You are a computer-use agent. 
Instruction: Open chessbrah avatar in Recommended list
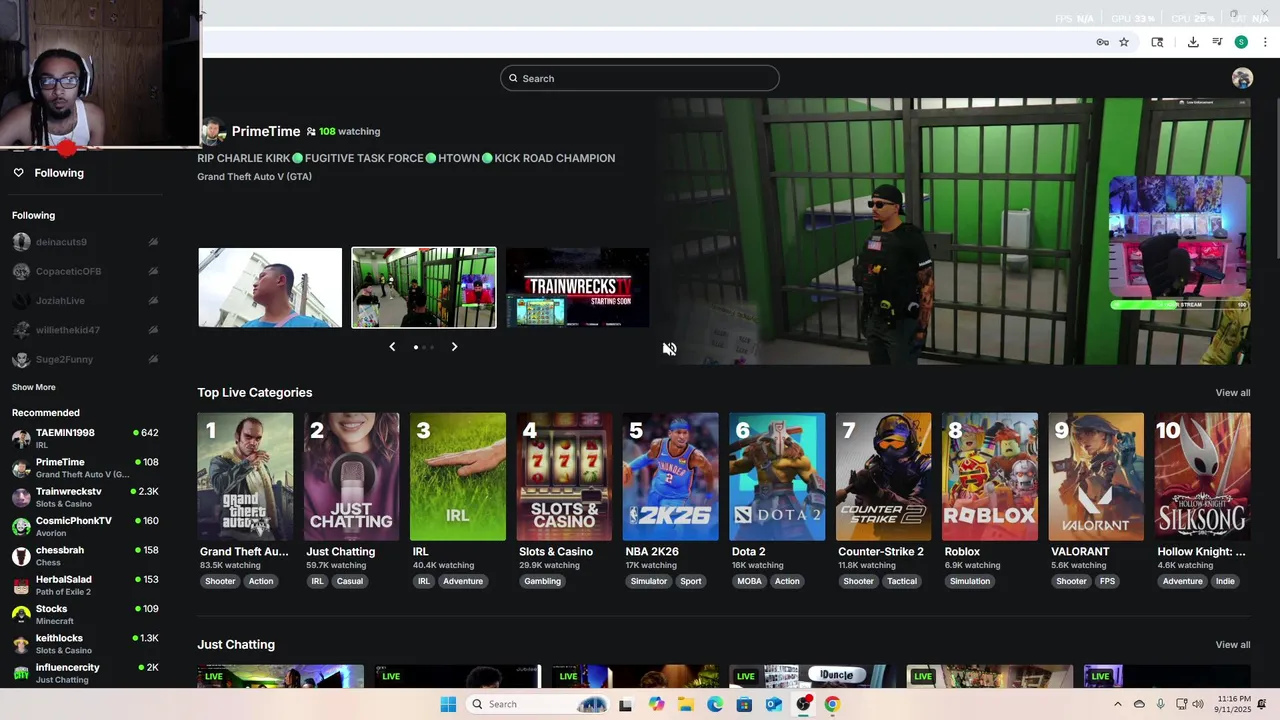click(21, 556)
